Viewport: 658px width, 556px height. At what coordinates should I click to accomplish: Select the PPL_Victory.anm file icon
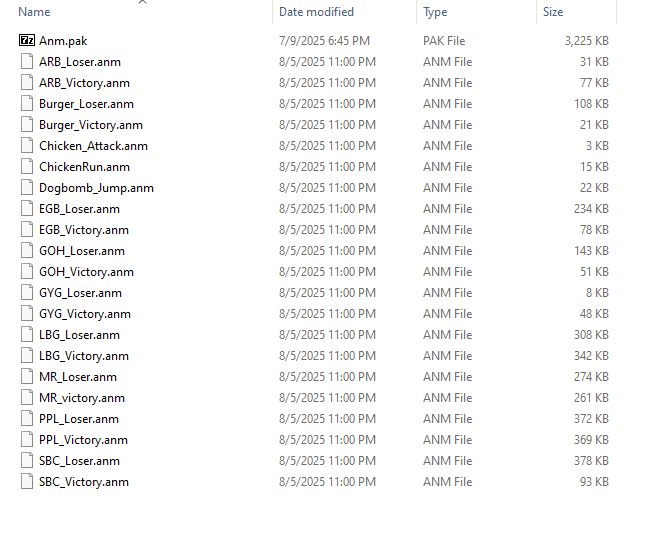27,439
